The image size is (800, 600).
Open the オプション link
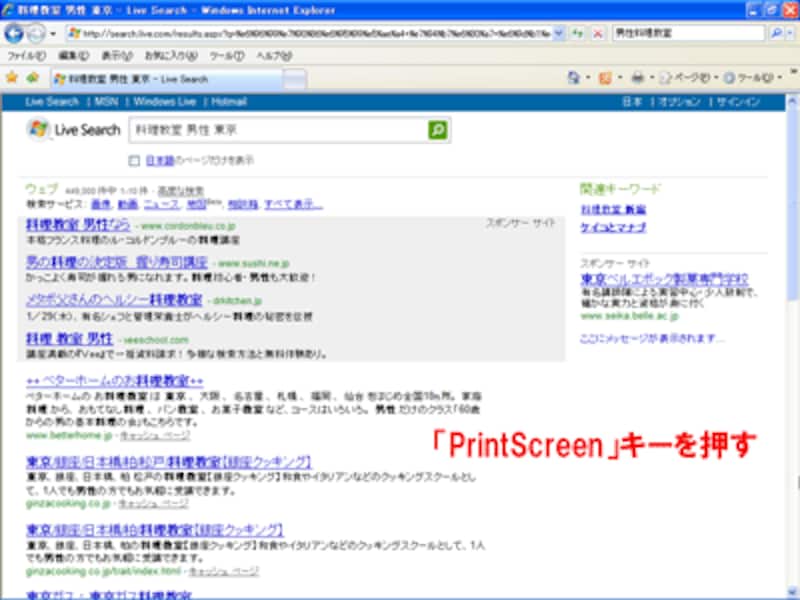coord(679,102)
